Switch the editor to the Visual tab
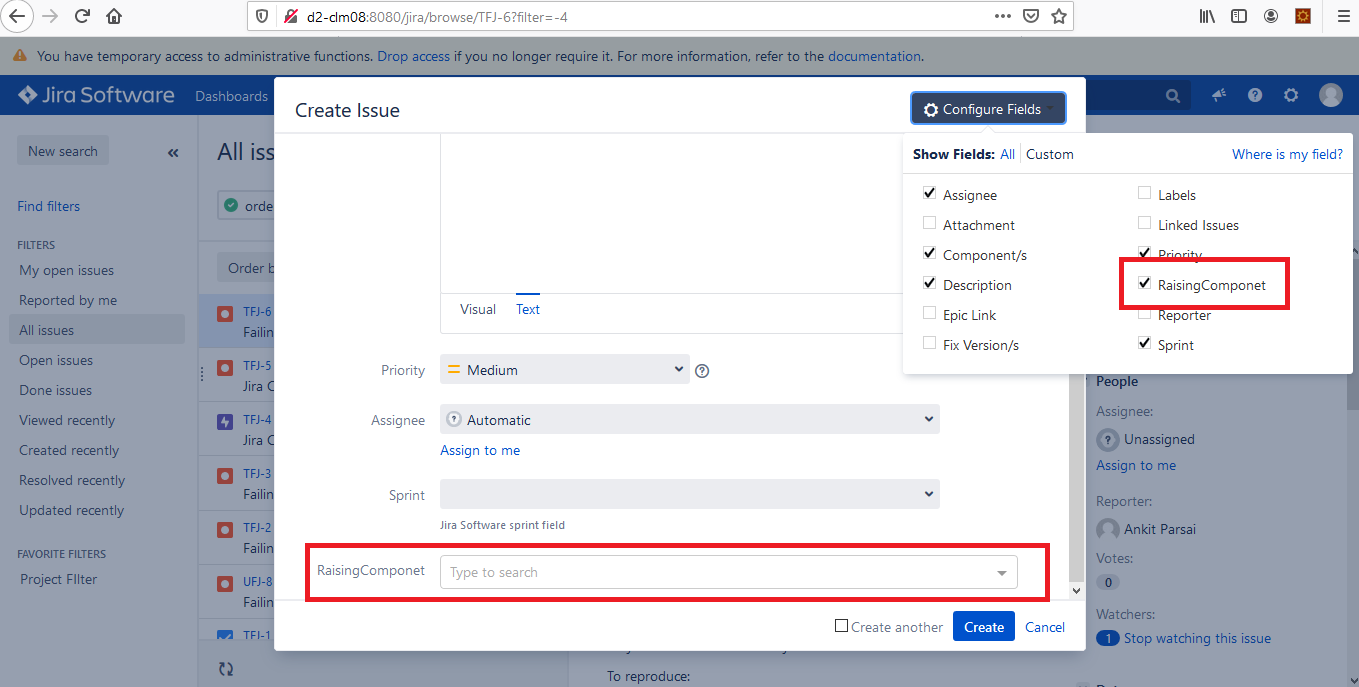The width and height of the screenshot is (1359, 687). 478,310
